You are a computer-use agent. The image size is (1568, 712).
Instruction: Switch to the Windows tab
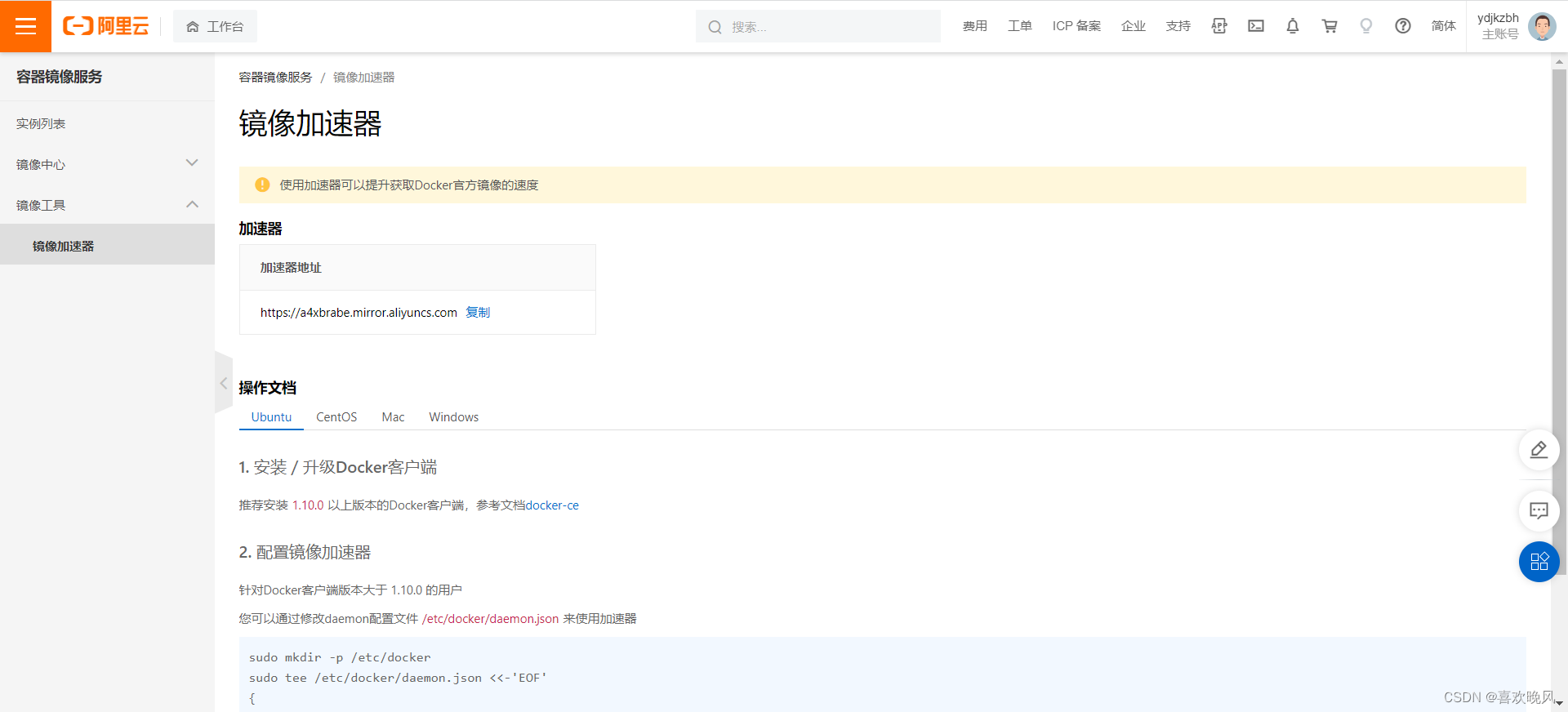(454, 416)
